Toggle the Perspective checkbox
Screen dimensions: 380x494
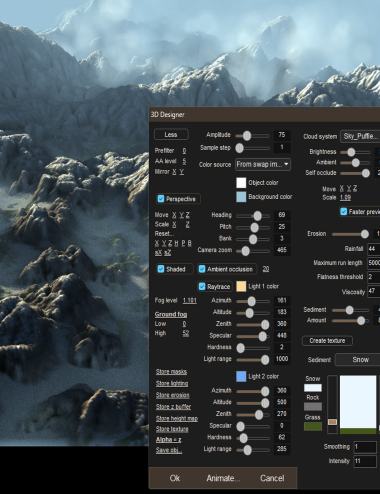pos(161,199)
